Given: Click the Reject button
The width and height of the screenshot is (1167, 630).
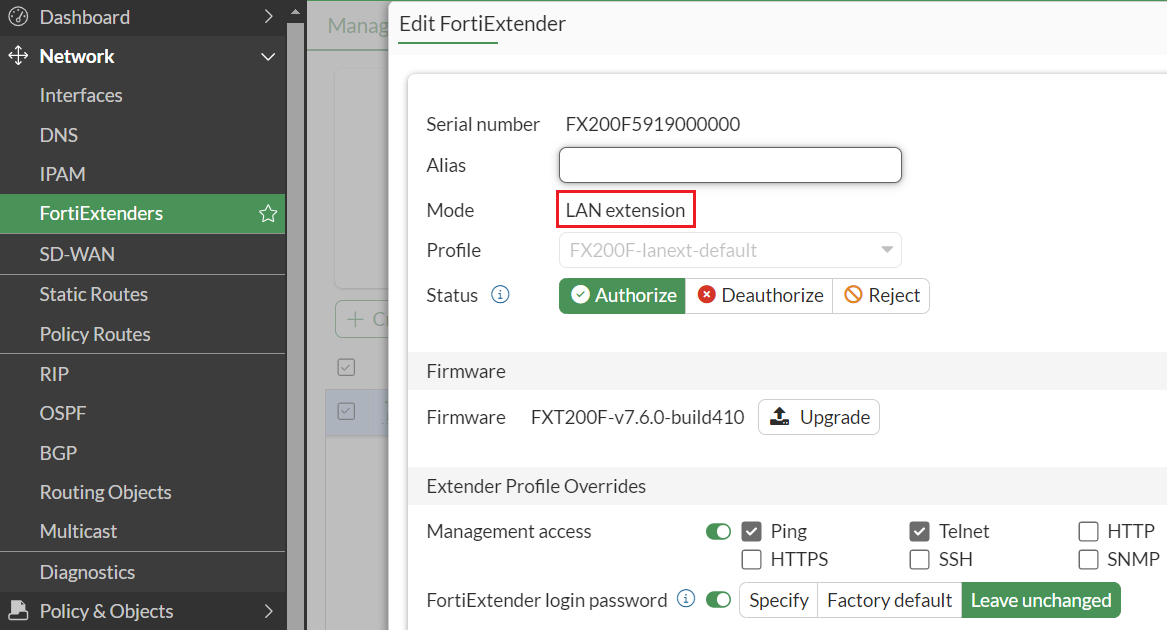Looking at the screenshot, I should [x=881, y=295].
